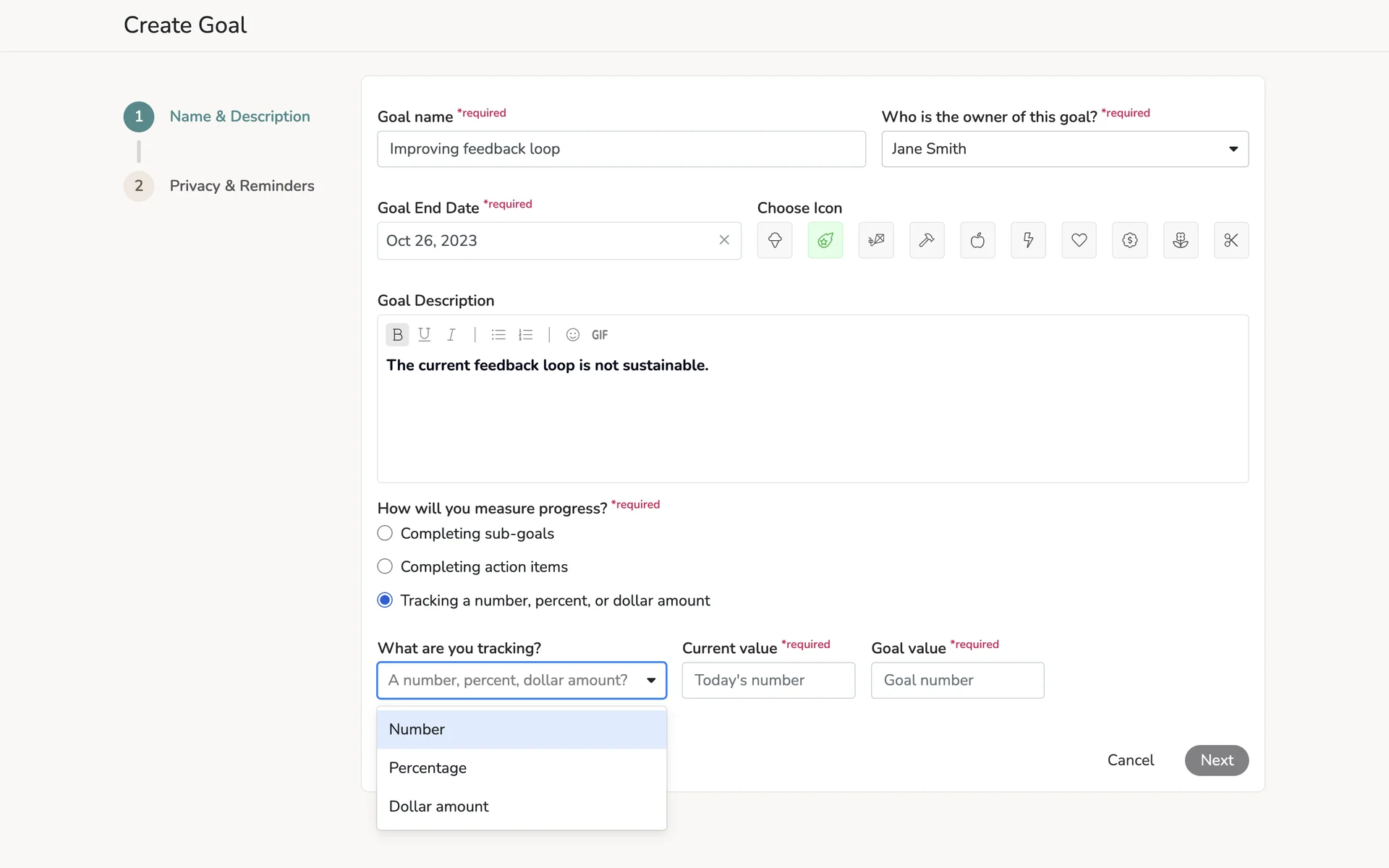Choose the heart icon
The image size is (1389, 868).
(1079, 240)
